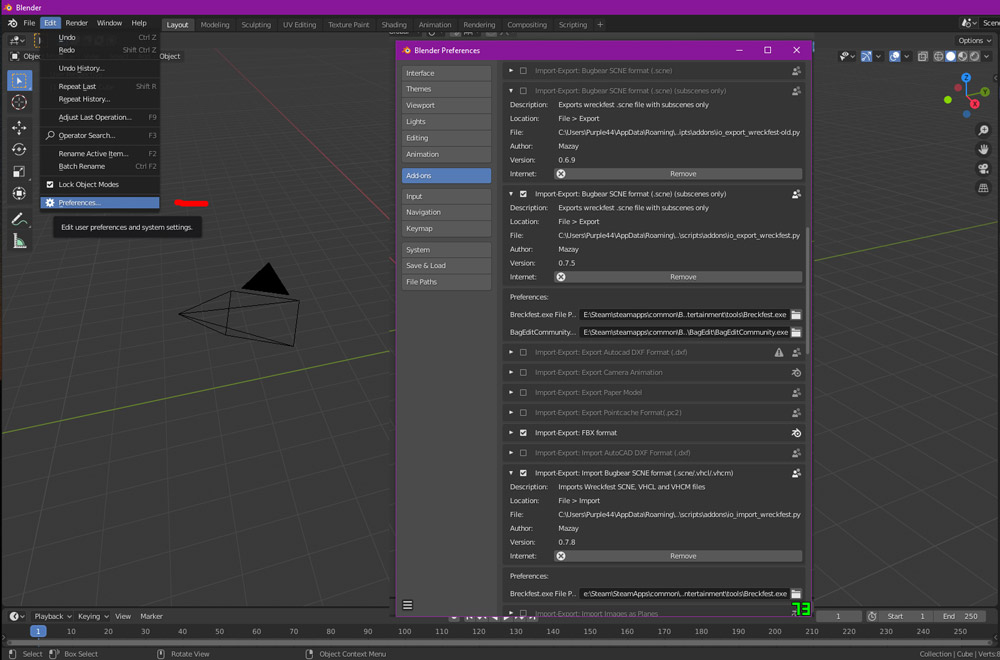This screenshot has width=1000, height=660.
Task: Open the timeline editor type dropdown
Action: pos(17,616)
